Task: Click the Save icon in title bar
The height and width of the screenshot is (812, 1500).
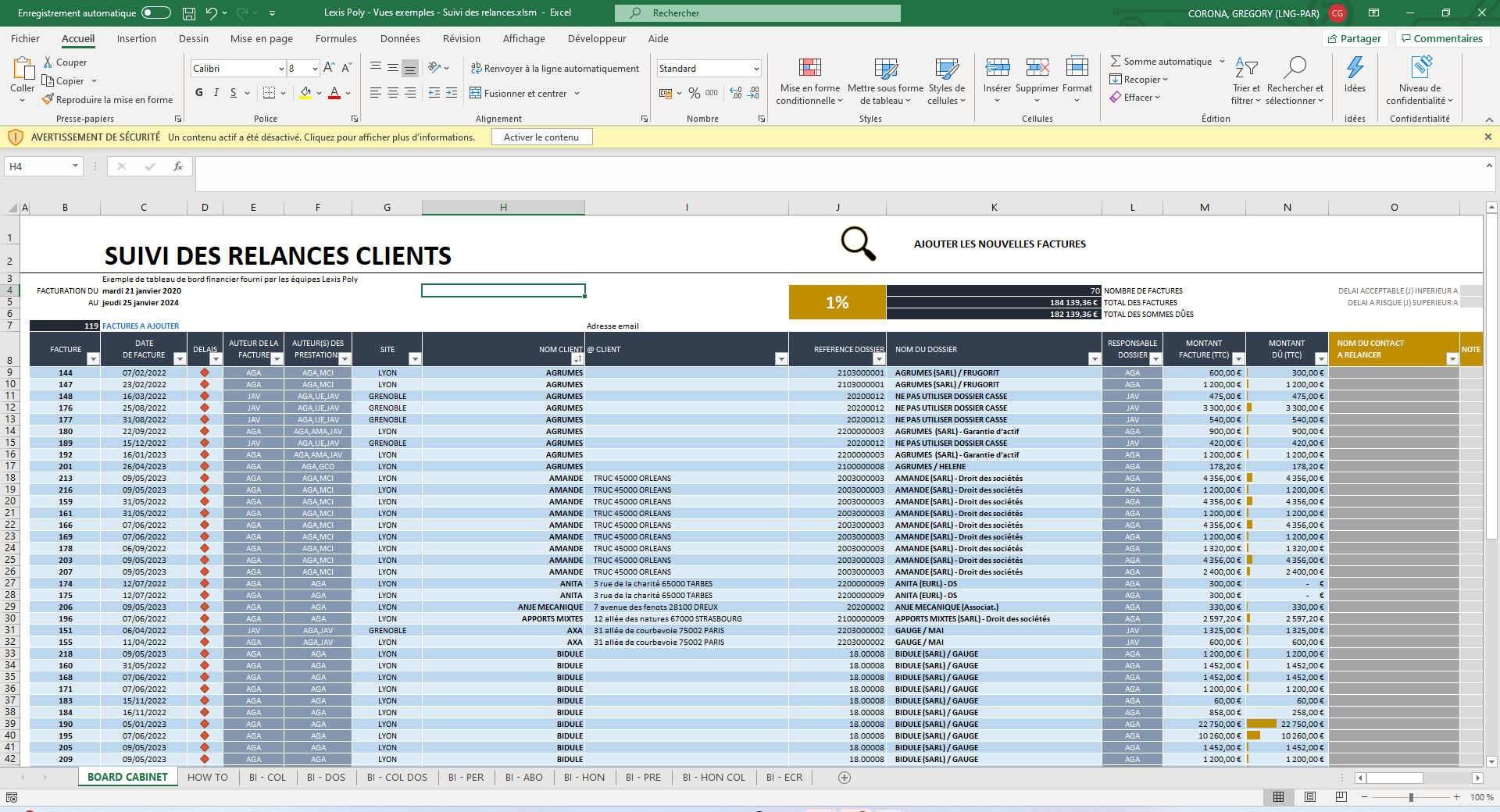Action: click(x=189, y=13)
